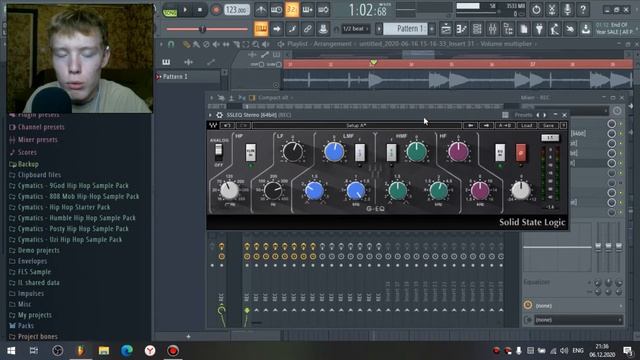The image size is (640, 360).
Task: Click the plugin picker plug icon
Action: click(x=539, y=29)
